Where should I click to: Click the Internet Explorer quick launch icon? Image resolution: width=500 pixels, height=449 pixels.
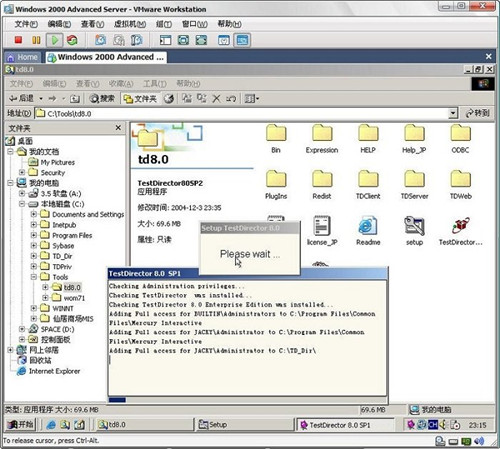[51, 424]
